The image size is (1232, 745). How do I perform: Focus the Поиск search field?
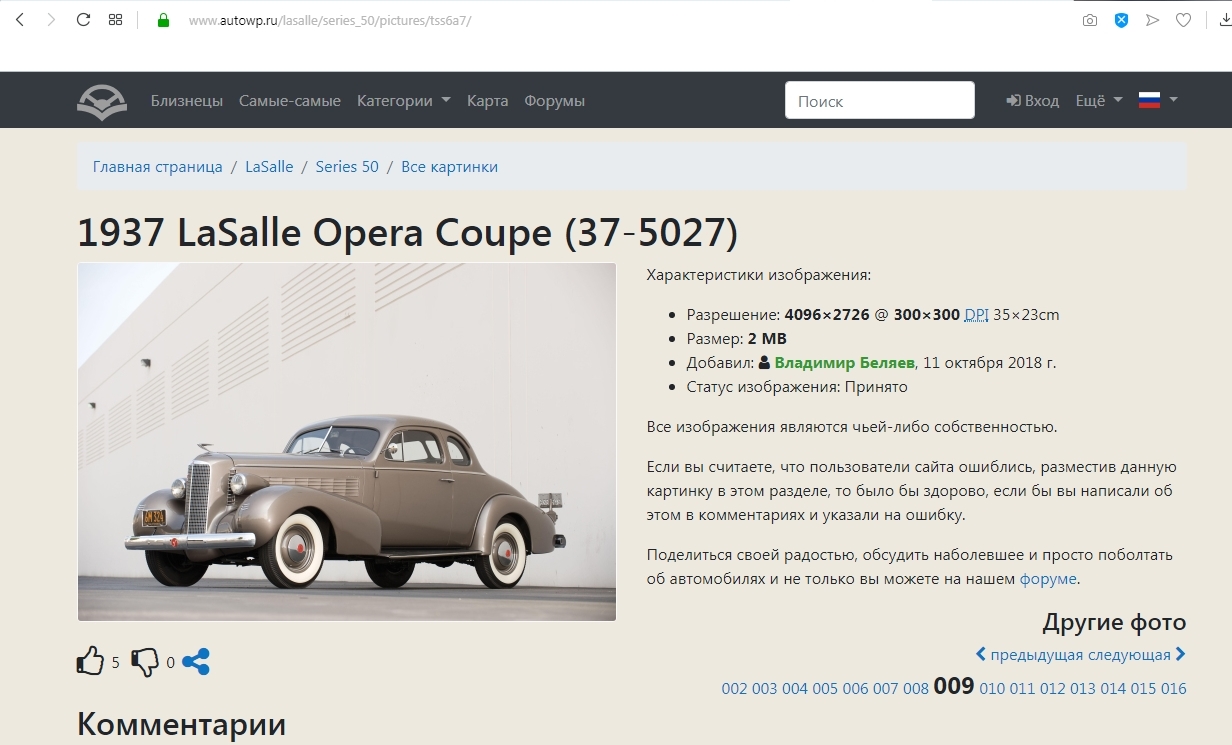click(880, 100)
